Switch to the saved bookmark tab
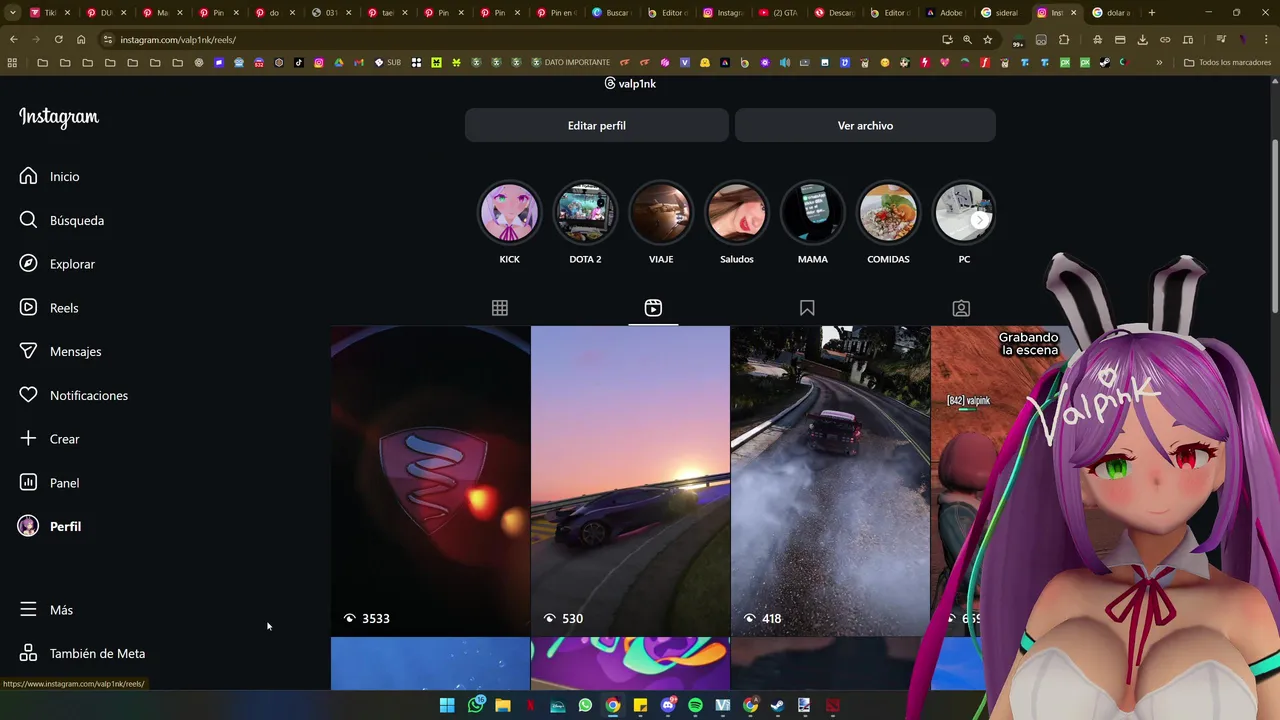 tap(807, 308)
